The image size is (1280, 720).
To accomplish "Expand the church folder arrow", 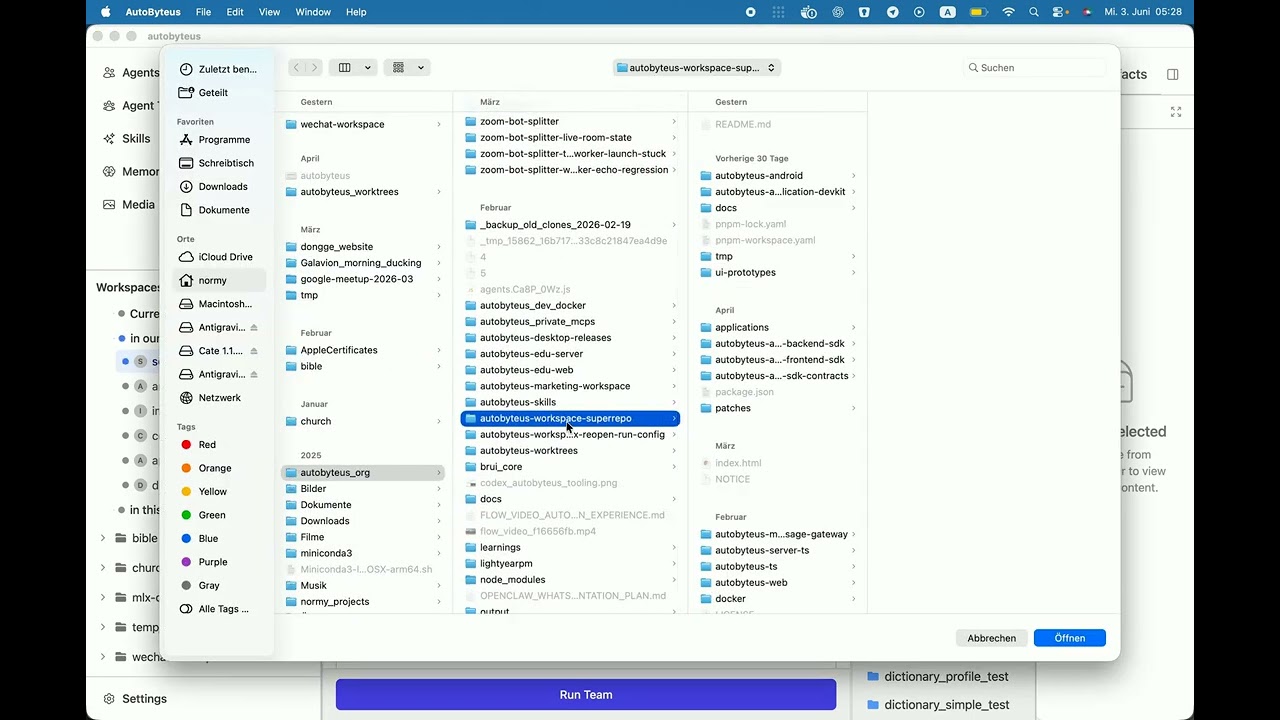I will tap(438, 422).
